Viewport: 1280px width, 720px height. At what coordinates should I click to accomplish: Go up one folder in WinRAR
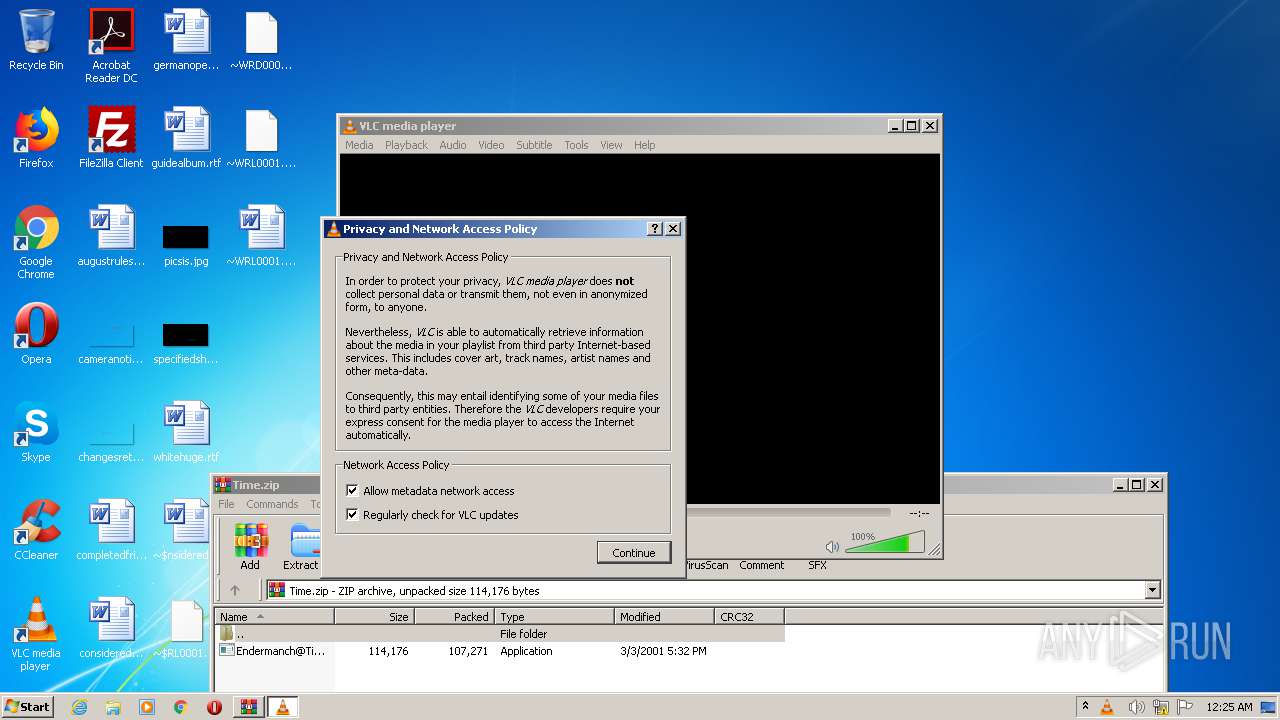coord(235,590)
